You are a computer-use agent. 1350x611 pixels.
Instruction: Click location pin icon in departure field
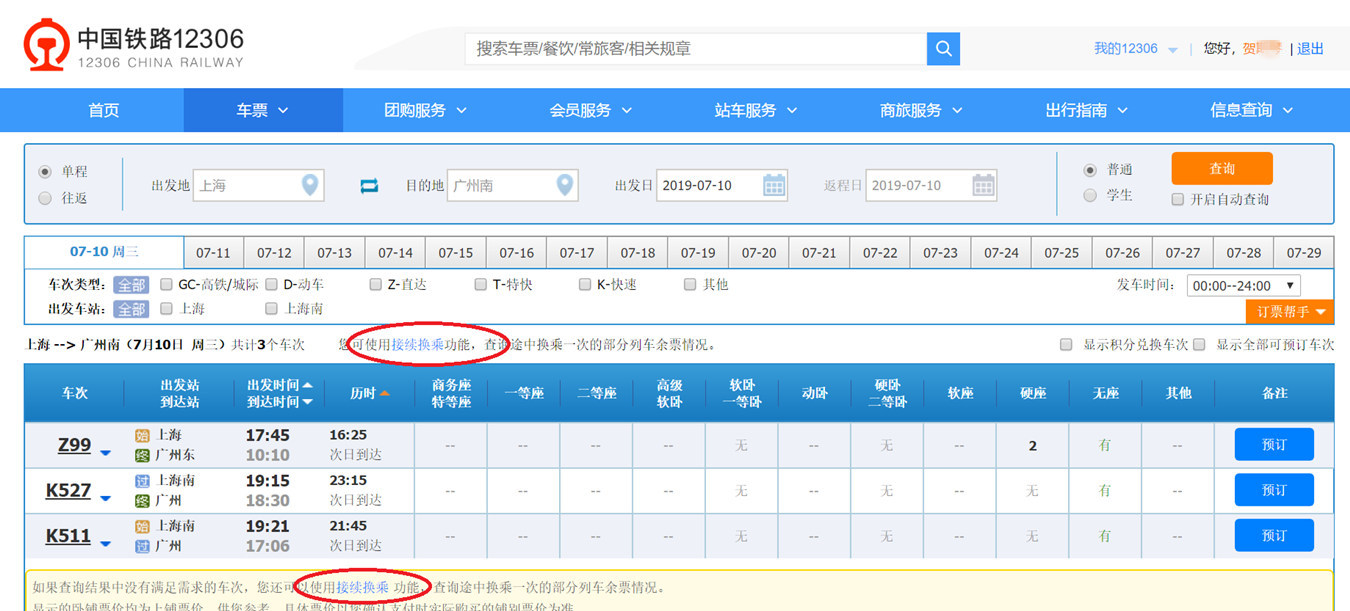pos(310,185)
